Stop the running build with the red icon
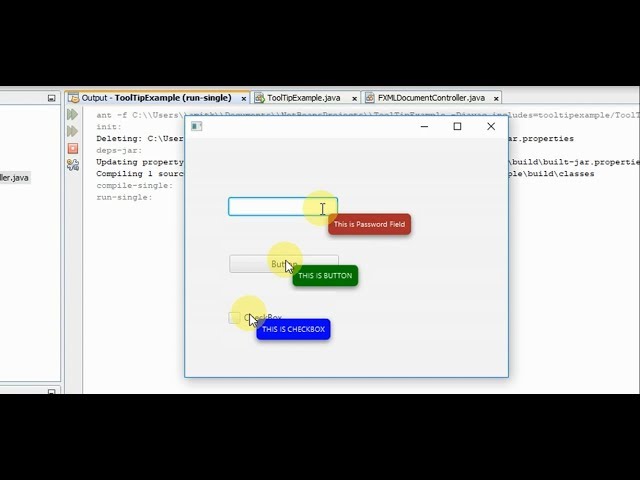 [73, 148]
